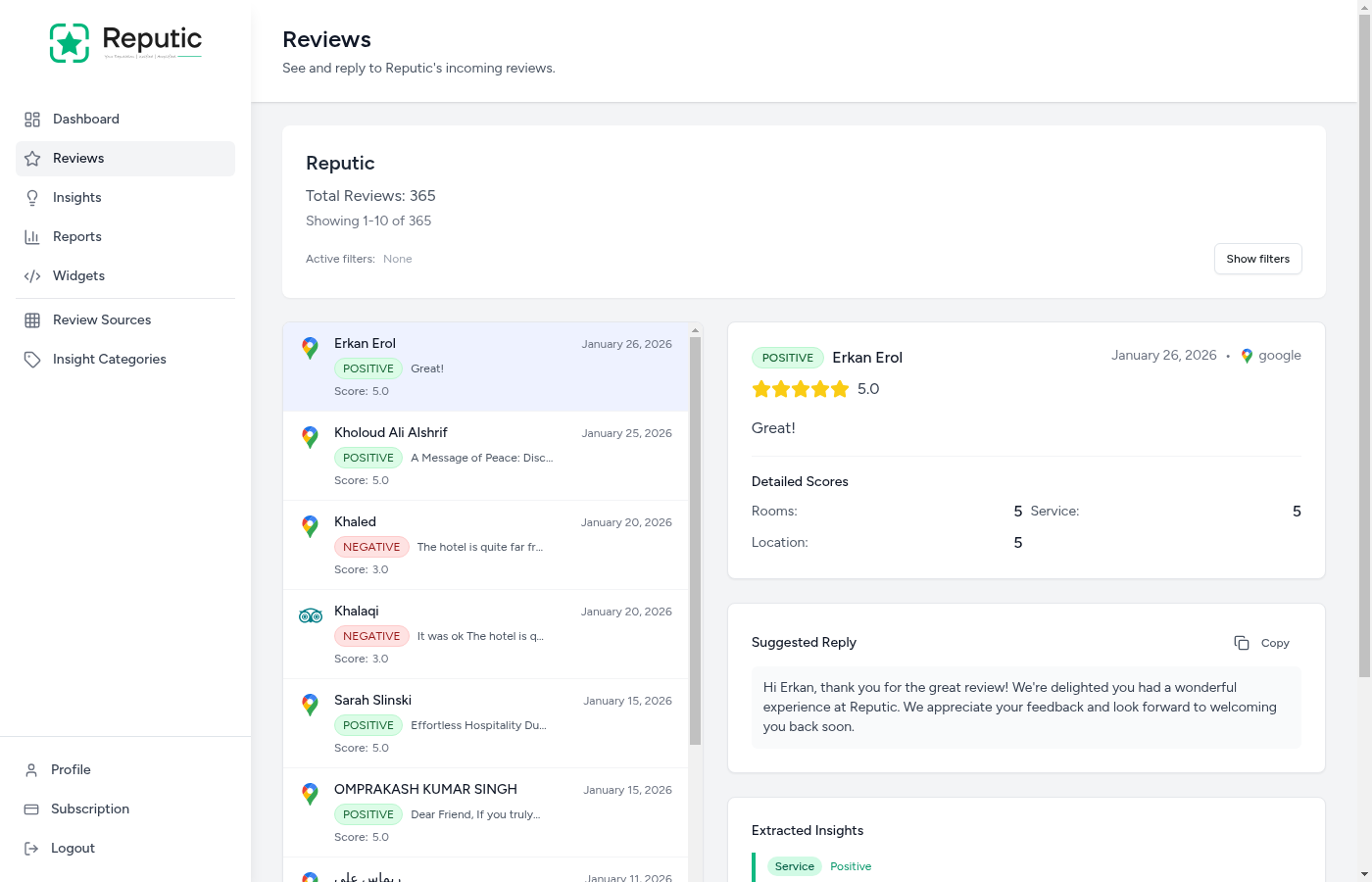This screenshot has height=882, width=1372.
Task: Expand the filters using Show filters
Action: [1257, 259]
